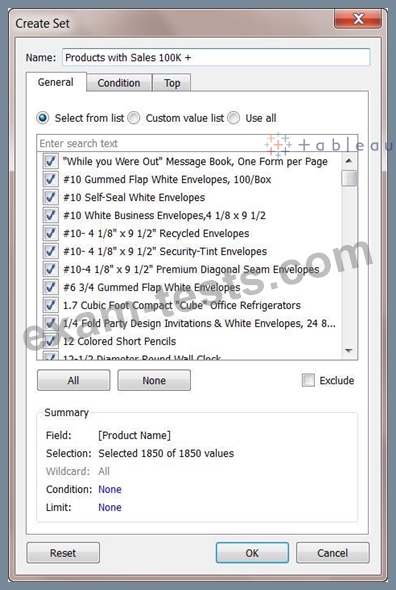Toggle the 12 Colored Short Pencils checkbox

(x=50, y=341)
